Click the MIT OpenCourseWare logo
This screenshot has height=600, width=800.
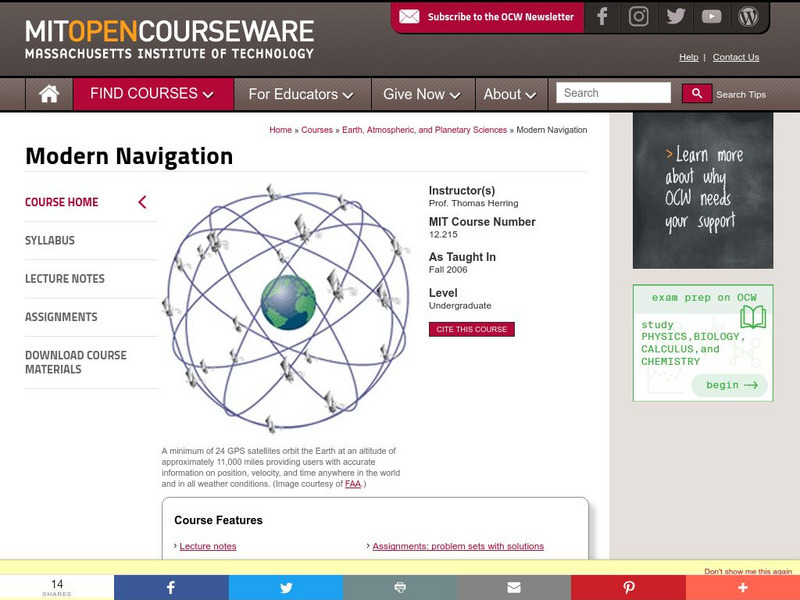click(169, 39)
